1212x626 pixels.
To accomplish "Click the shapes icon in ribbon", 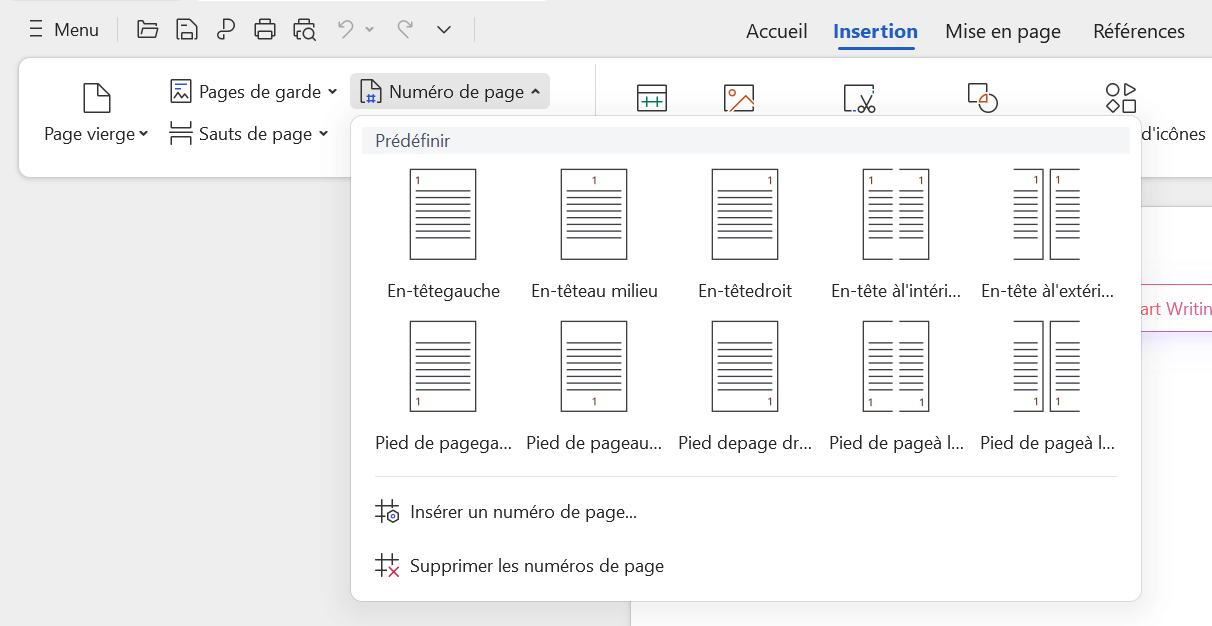I will click(982, 98).
